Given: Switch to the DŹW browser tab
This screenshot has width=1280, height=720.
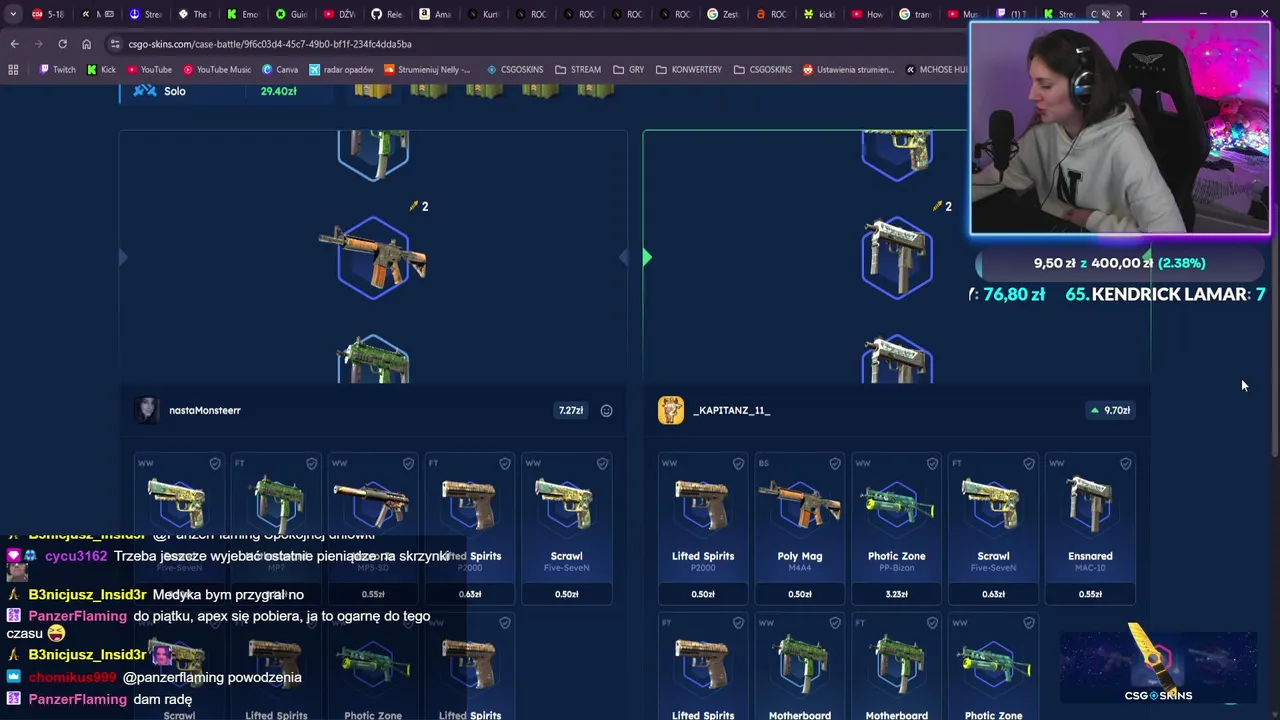Looking at the screenshot, I should [339, 14].
